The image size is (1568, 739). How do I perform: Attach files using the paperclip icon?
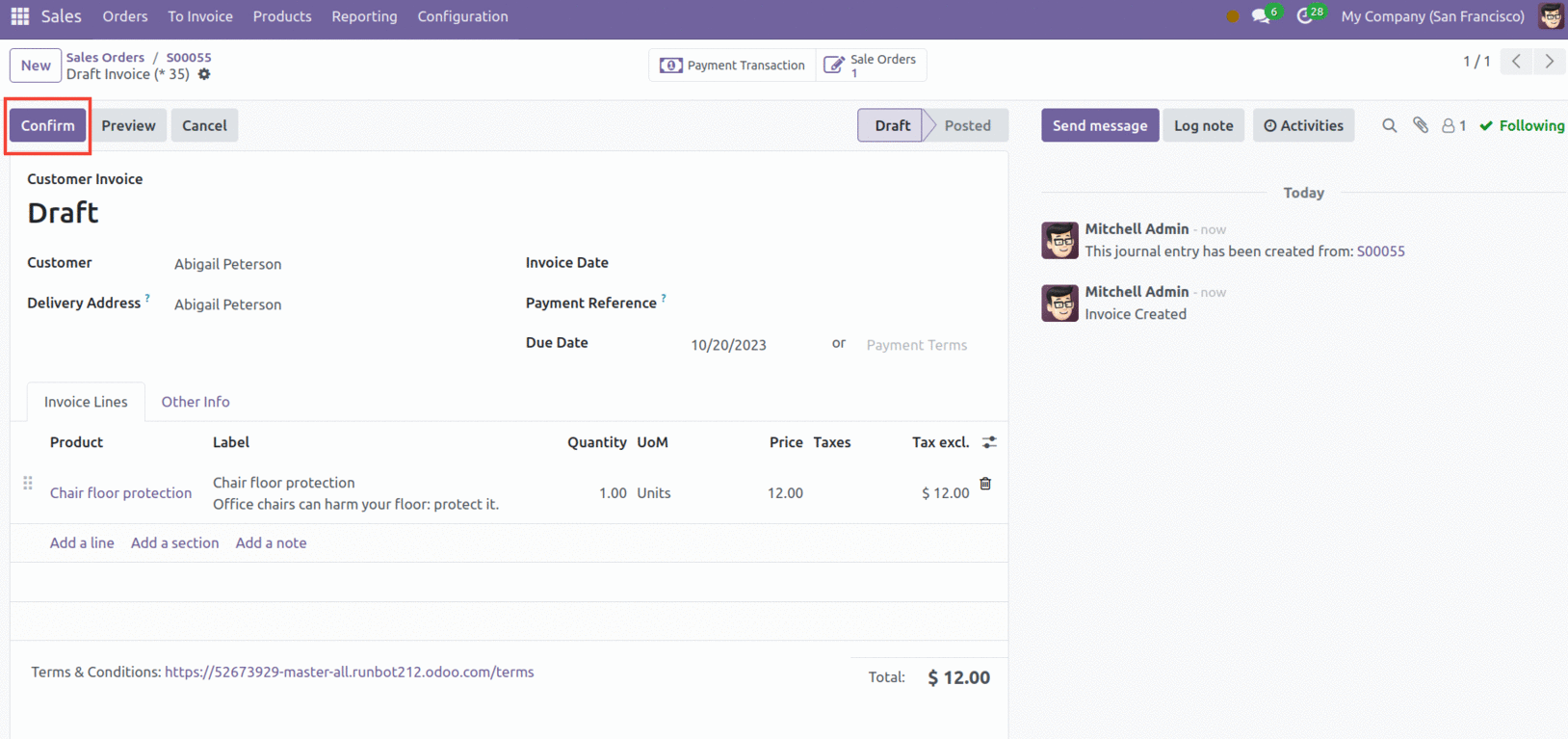[1421, 125]
